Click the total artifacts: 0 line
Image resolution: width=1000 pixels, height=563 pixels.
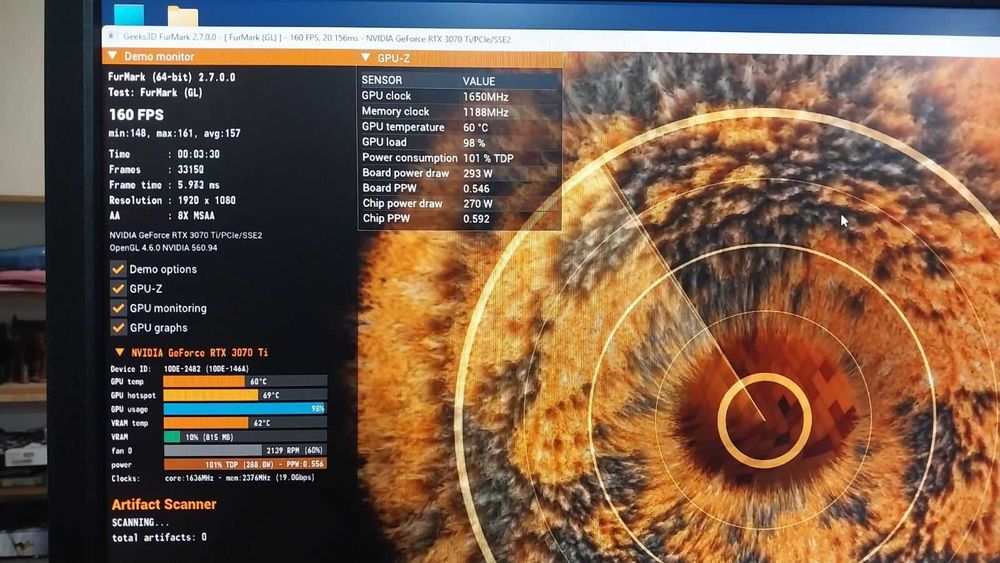(x=159, y=537)
